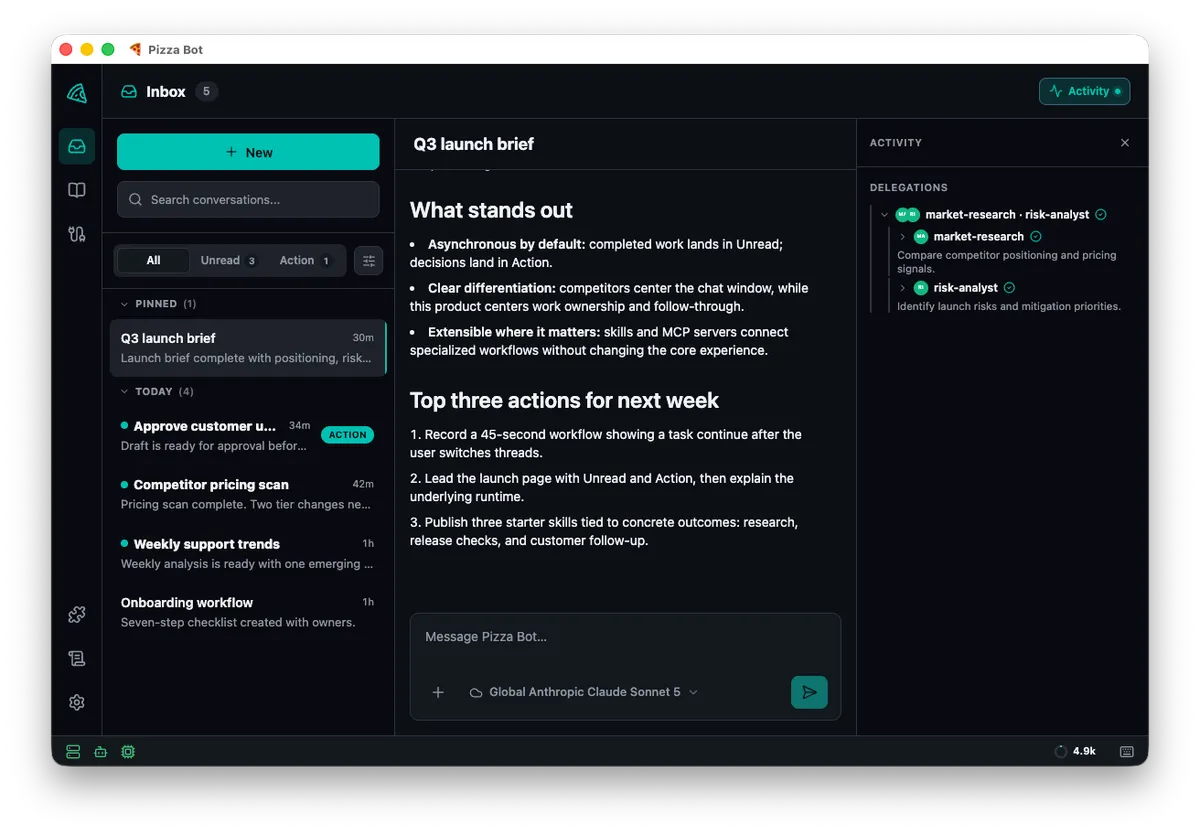Click the MA avatar beside market-research

pyautogui.click(x=921, y=237)
